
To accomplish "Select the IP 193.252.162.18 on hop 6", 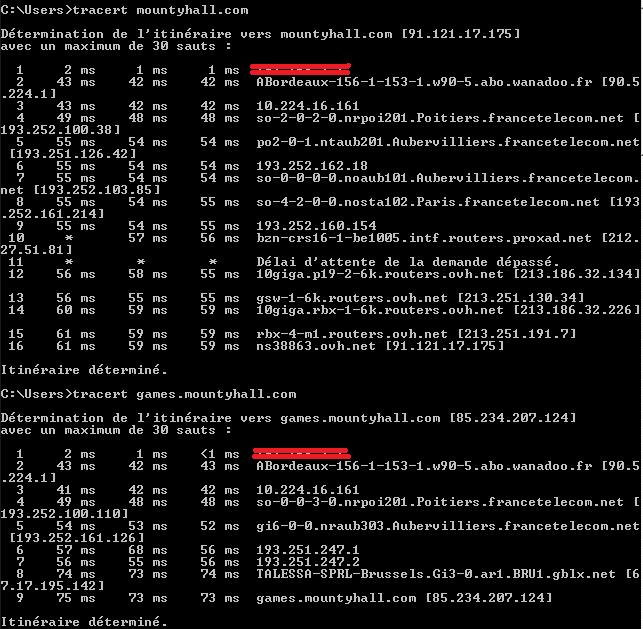I will point(312,166).
